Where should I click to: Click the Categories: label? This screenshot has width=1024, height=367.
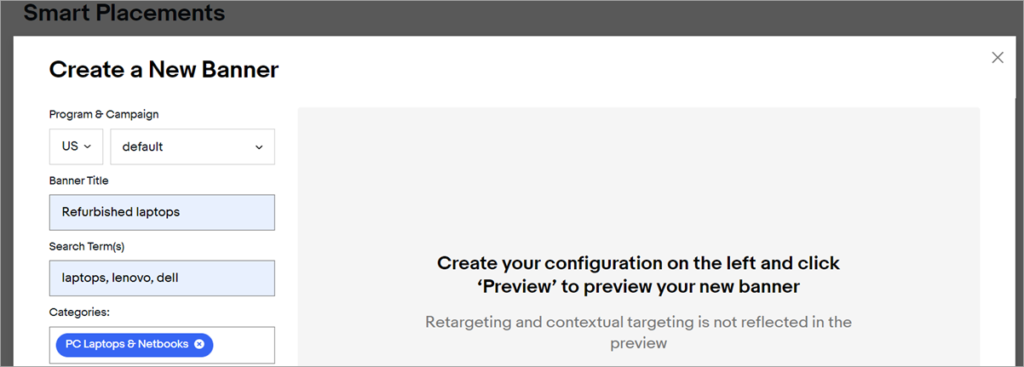pyautogui.click(x=79, y=312)
